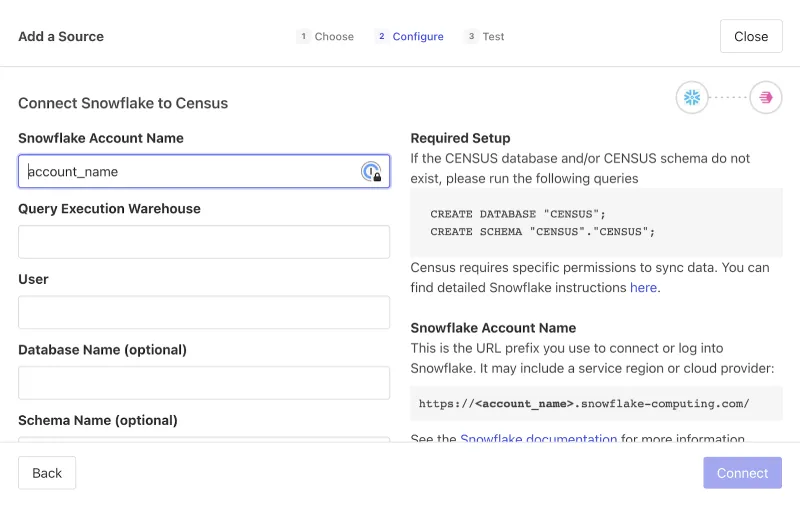Screen dimensions: 800x508
Task: Close the Add a Source dialog
Action: coord(751,37)
